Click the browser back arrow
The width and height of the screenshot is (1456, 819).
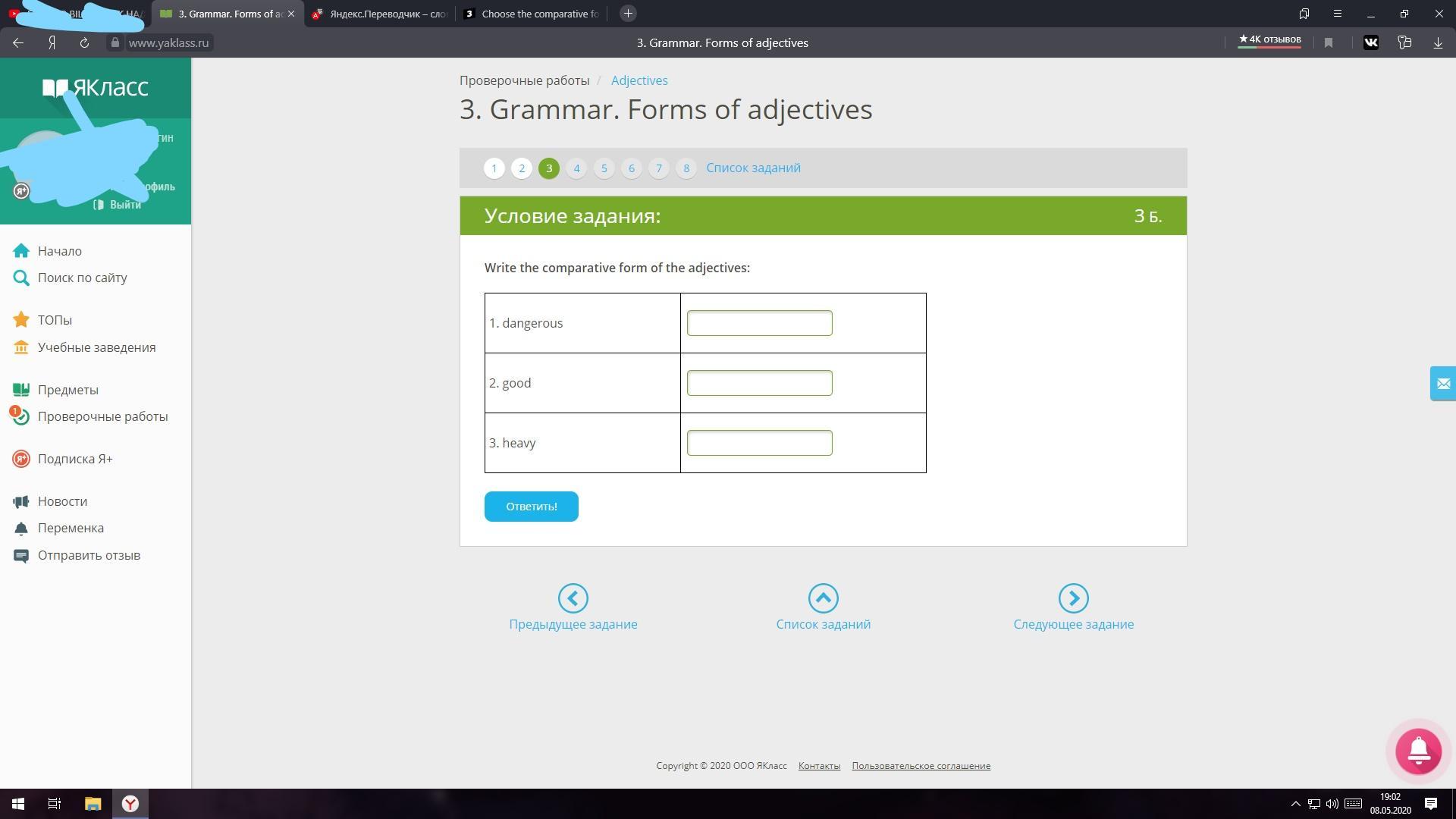18,43
